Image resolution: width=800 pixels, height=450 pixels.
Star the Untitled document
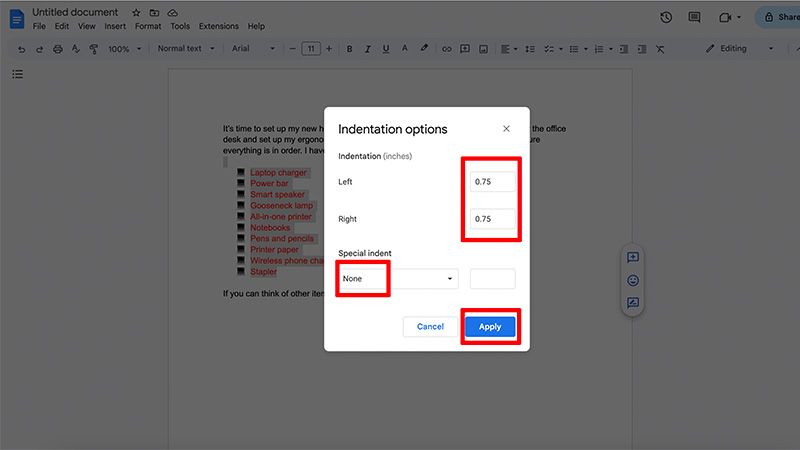pos(136,13)
